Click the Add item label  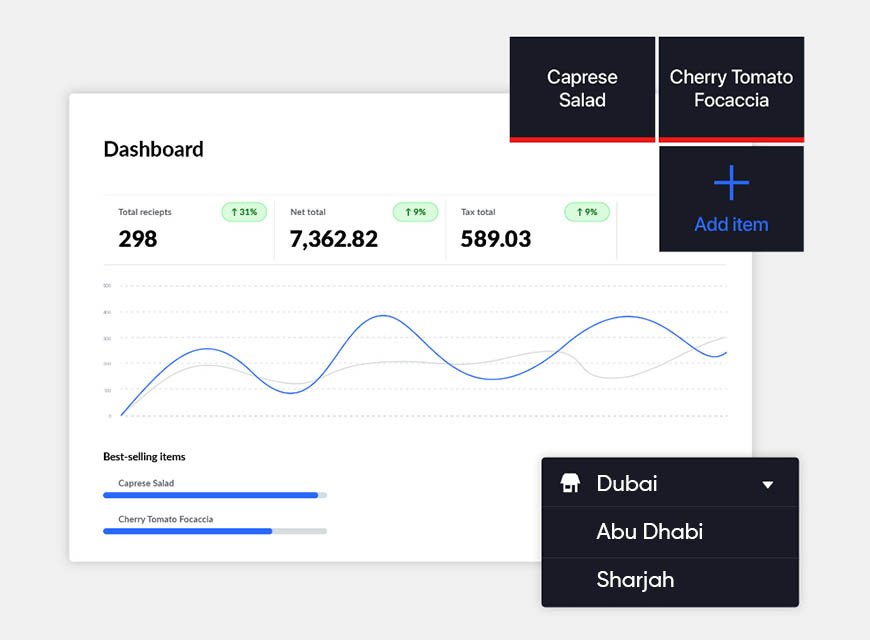pyautogui.click(x=731, y=225)
